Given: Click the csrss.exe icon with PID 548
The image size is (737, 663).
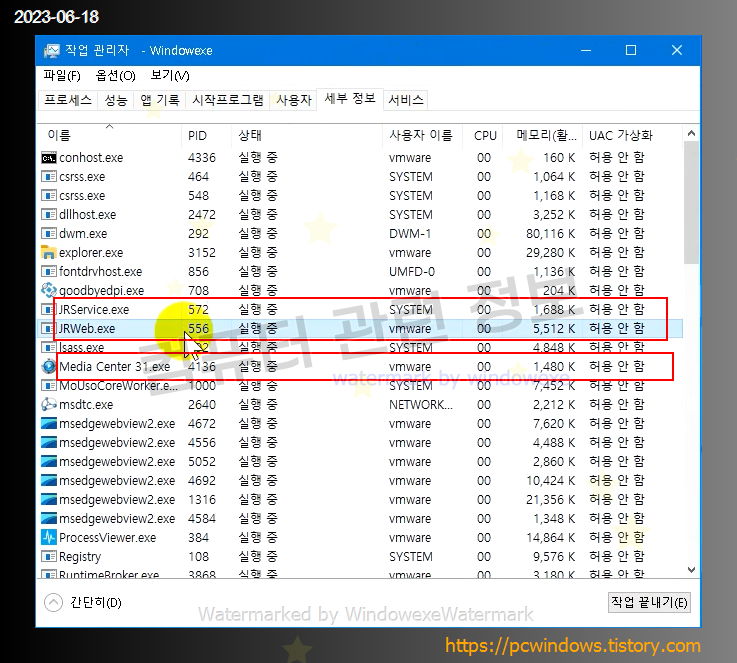Looking at the screenshot, I should pos(49,195).
